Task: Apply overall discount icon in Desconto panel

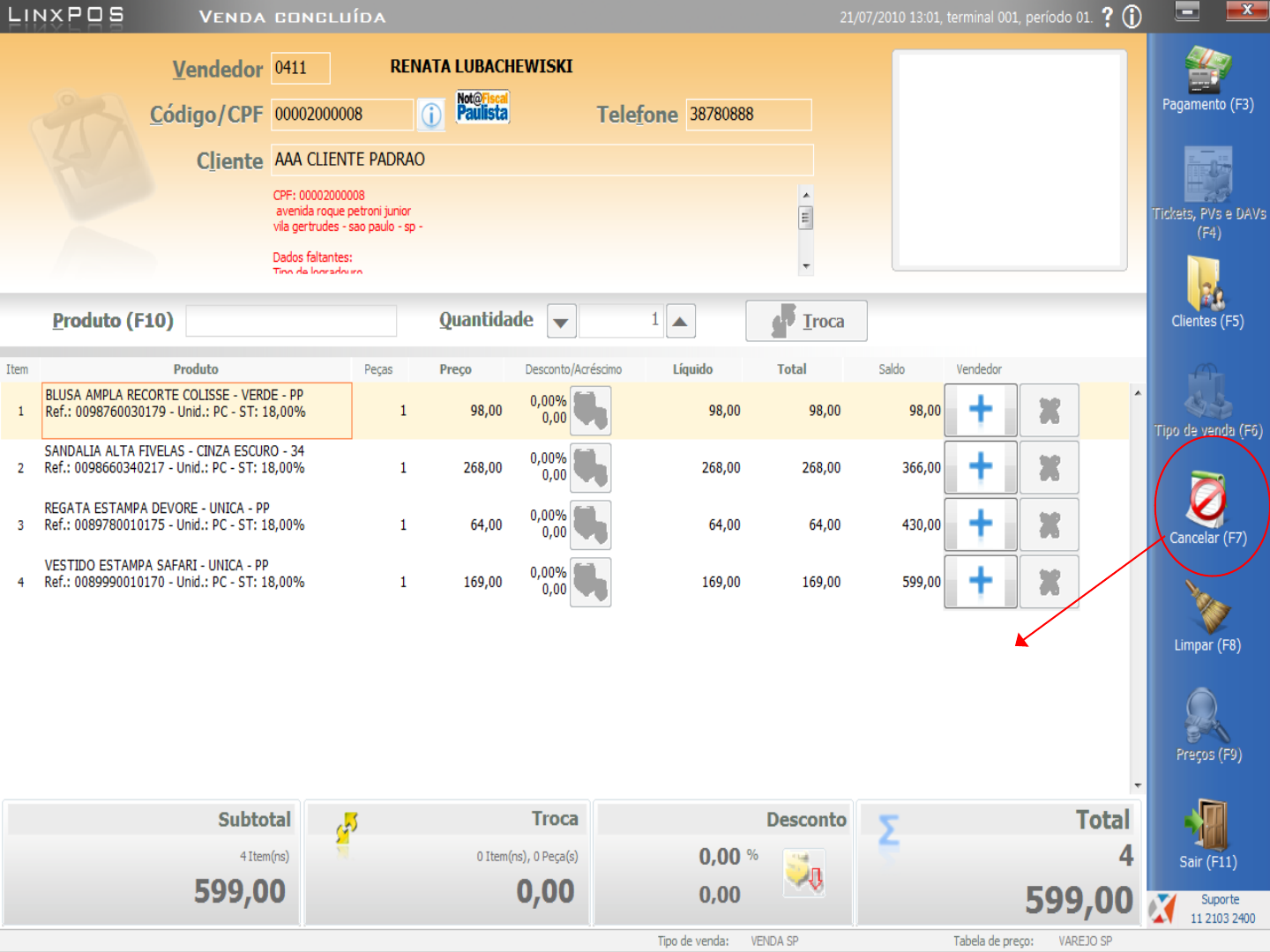Action: click(x=804, y=874)
